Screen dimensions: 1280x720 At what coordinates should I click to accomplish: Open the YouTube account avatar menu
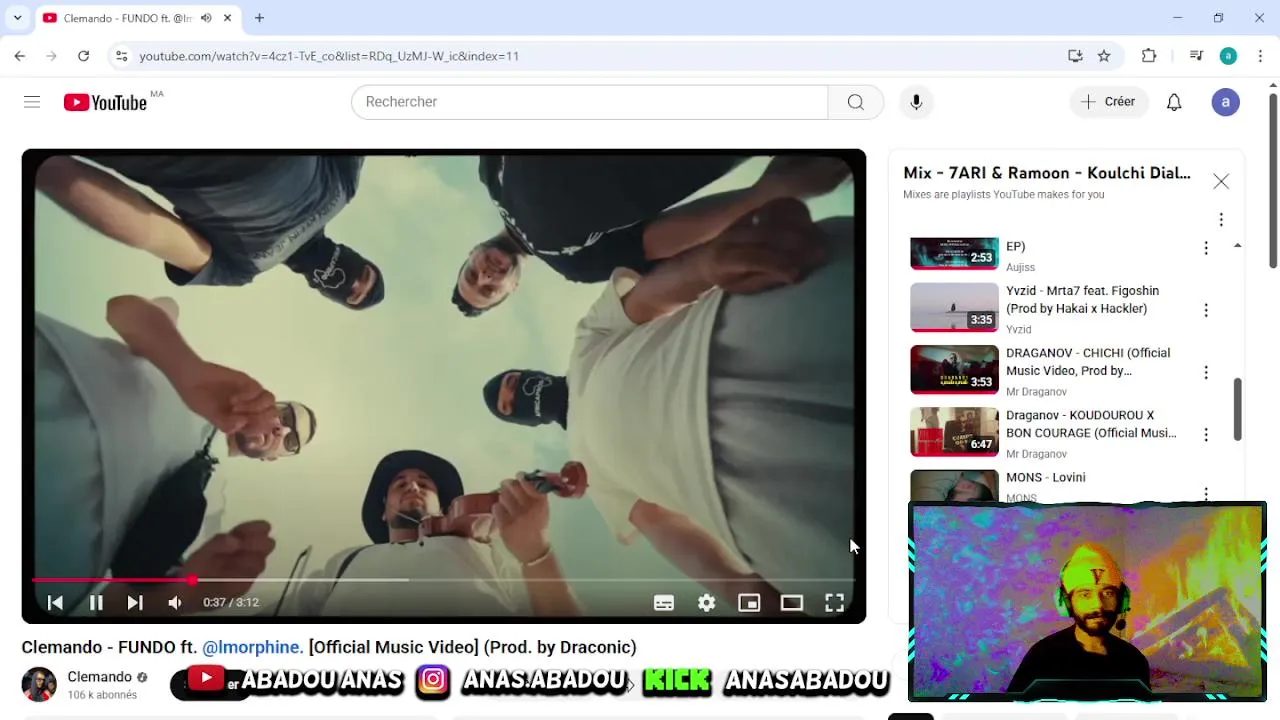pos(1226,102)
